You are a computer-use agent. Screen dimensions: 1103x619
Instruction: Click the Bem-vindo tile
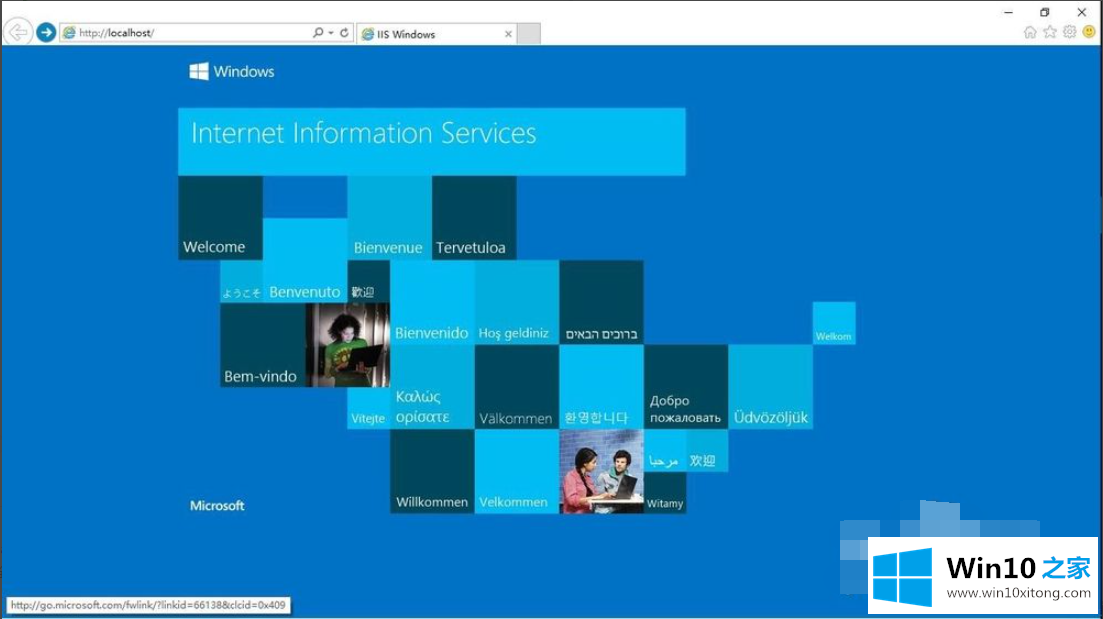pyautogui.click(x=262, y=345)
